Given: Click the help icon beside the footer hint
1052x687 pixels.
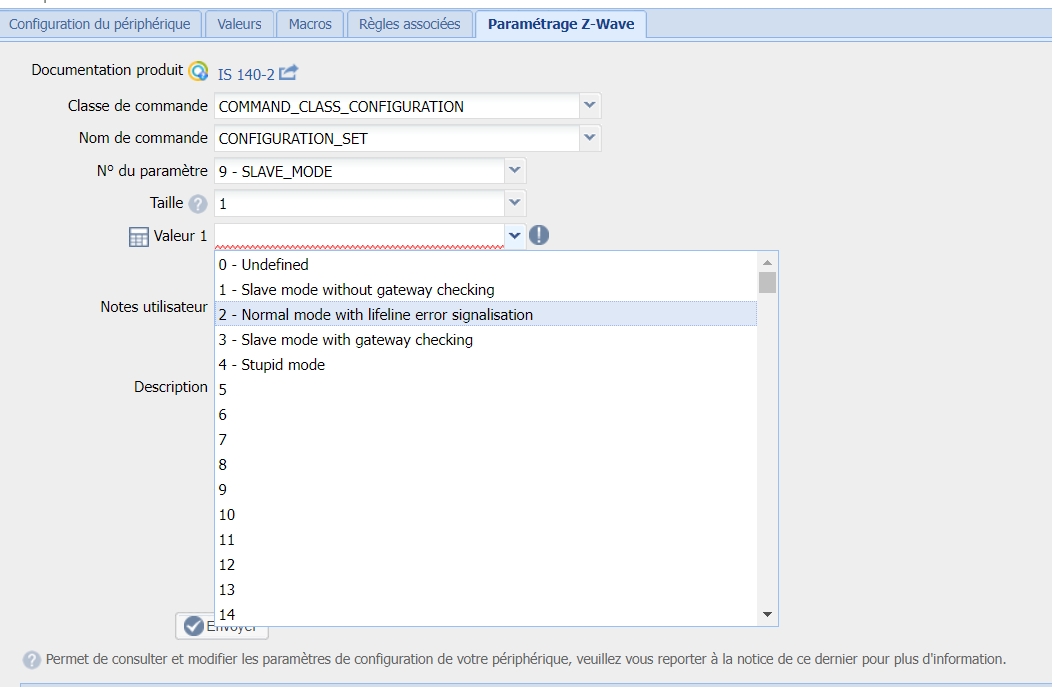Looking at the screenshot, I should (x=32, y=660).
